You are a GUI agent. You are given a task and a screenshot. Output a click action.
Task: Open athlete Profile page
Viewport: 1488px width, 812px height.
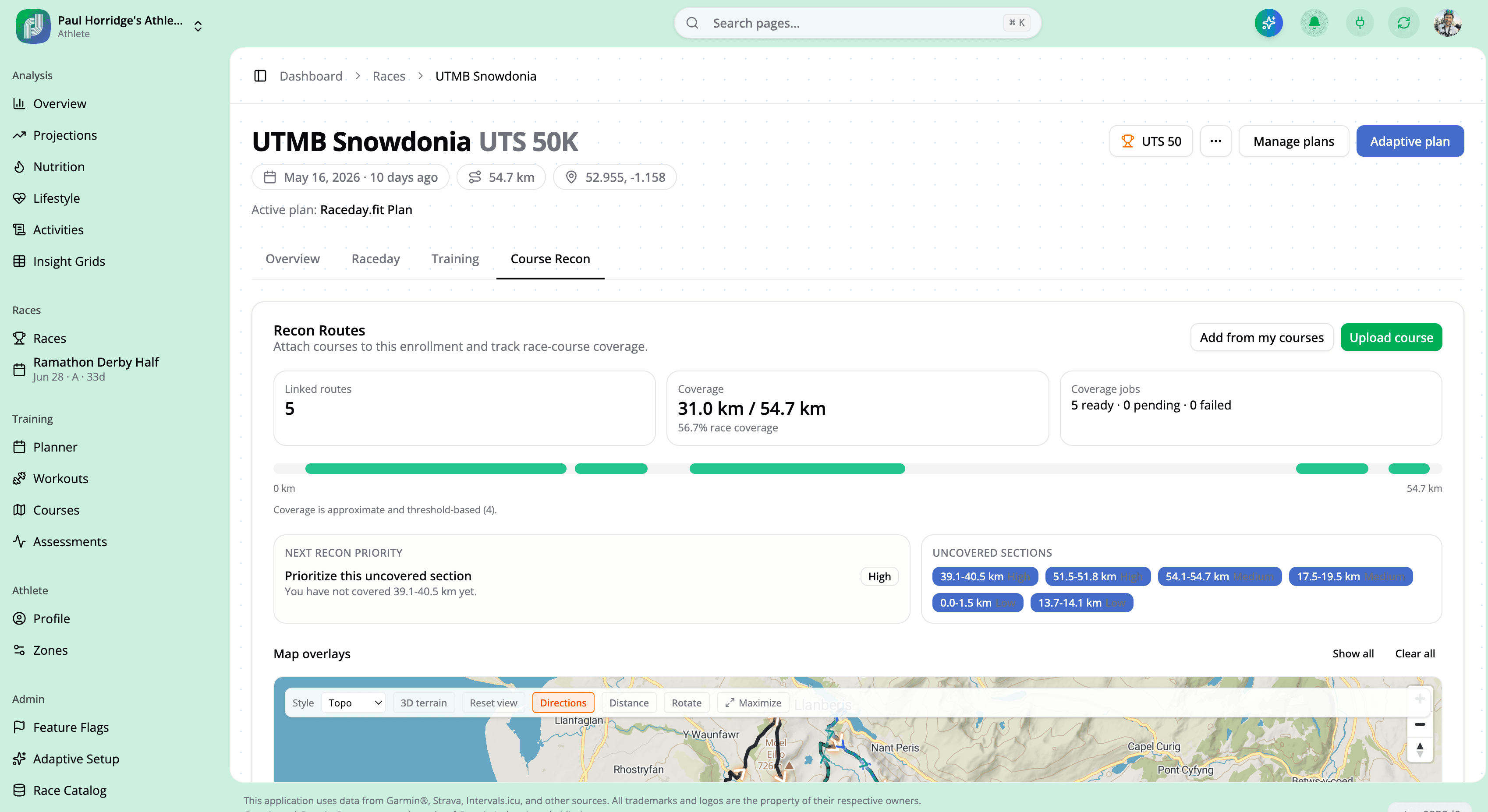pyautogui.click(x=51, y=618)
